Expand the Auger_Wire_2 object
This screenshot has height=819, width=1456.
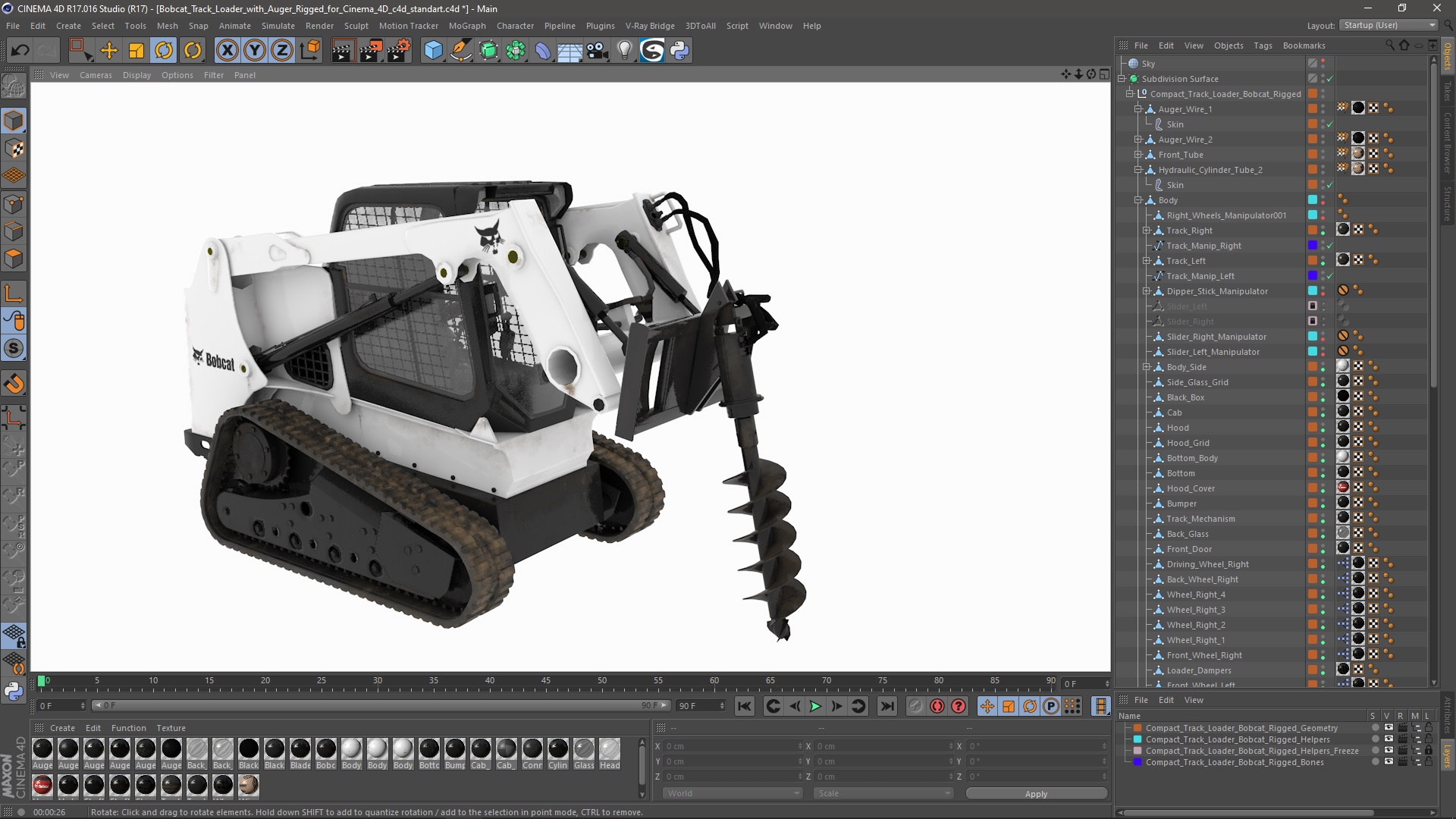pyautogui.click(x=1138, y=140)
